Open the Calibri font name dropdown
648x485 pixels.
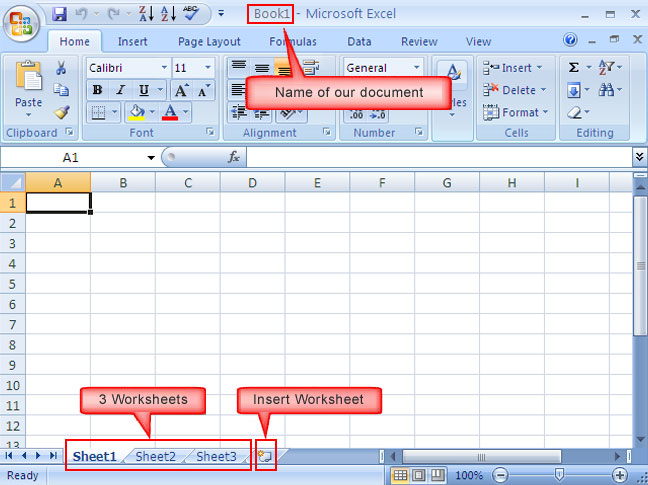pyautogui.click(x=164, y=67)
